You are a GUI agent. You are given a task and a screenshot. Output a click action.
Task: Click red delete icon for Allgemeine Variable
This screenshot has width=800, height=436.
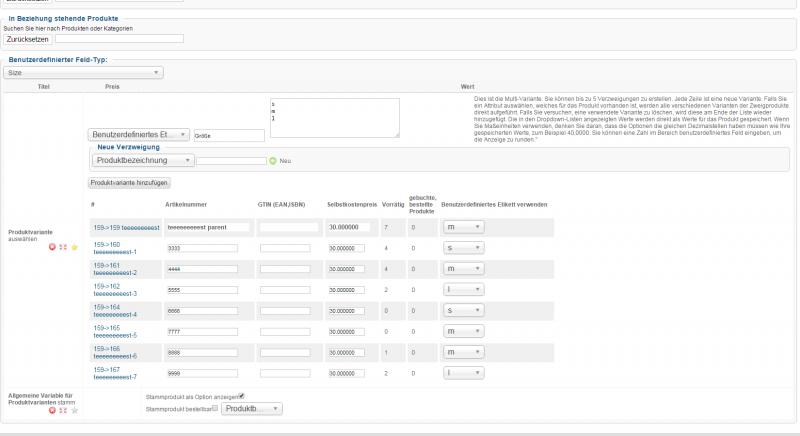pyautogui.click(x=52, y=410)
